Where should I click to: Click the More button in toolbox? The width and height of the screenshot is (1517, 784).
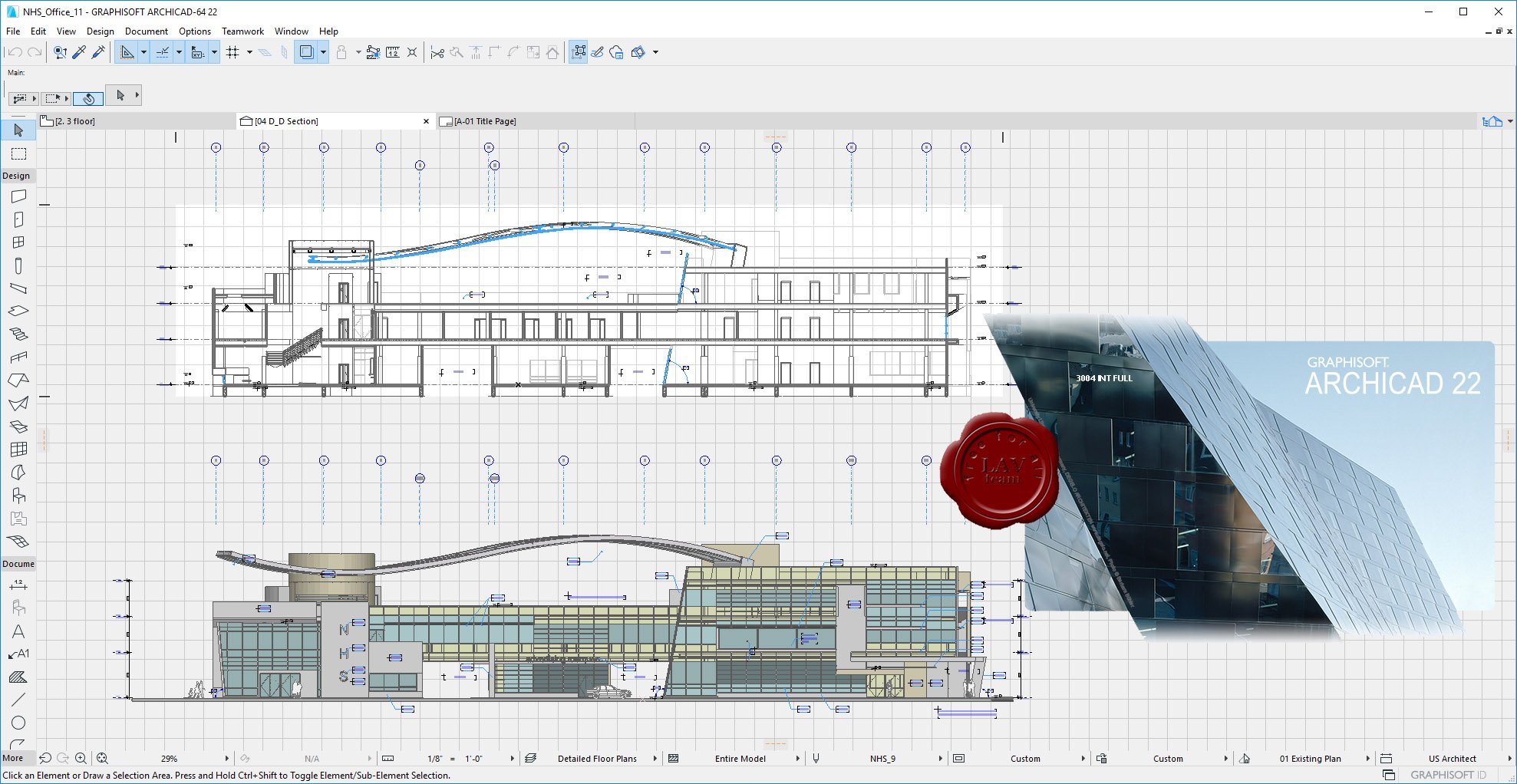click(13, 758)
